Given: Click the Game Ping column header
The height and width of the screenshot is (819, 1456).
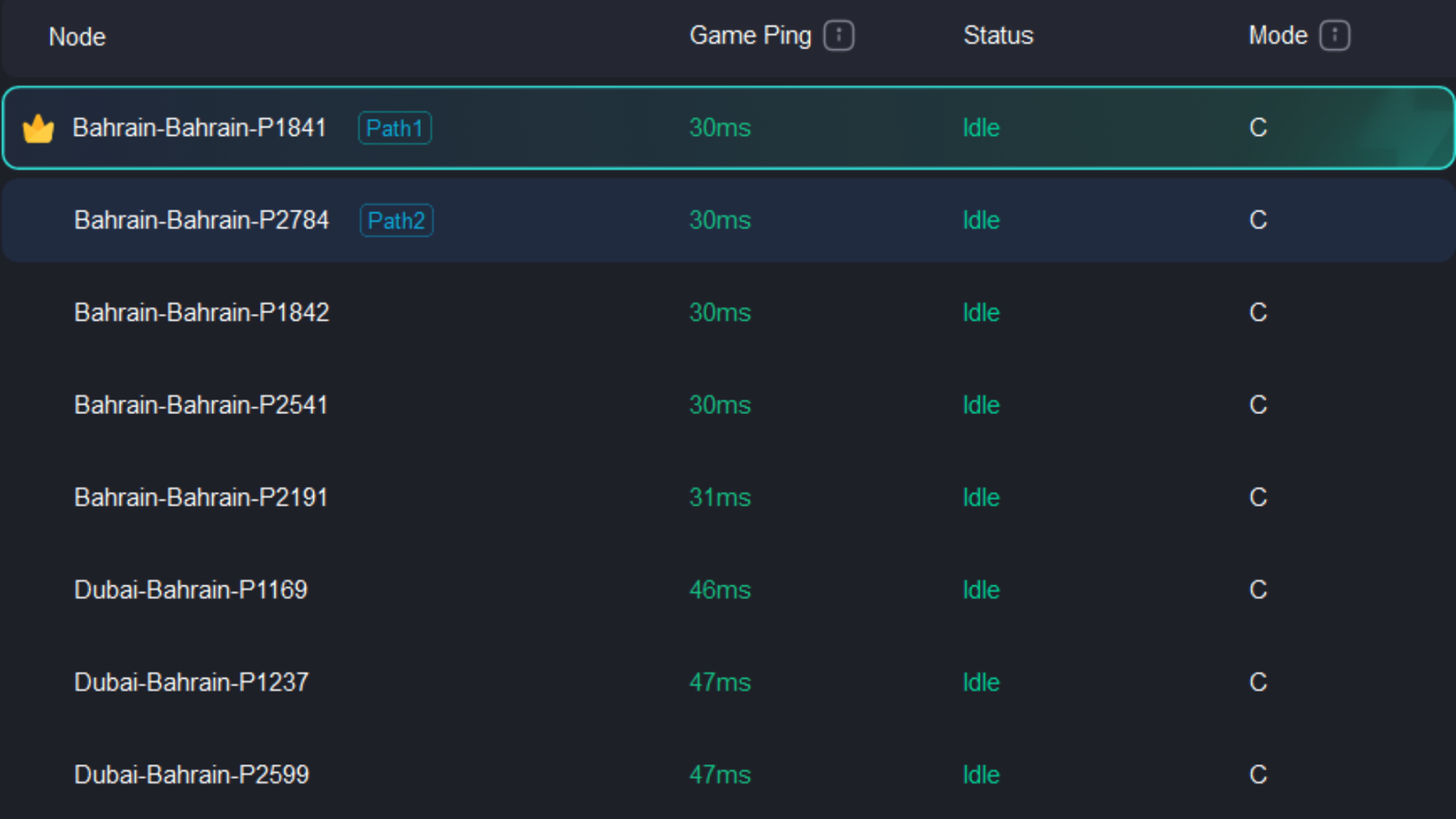Looking at the screenshot, I should point(750,35).
